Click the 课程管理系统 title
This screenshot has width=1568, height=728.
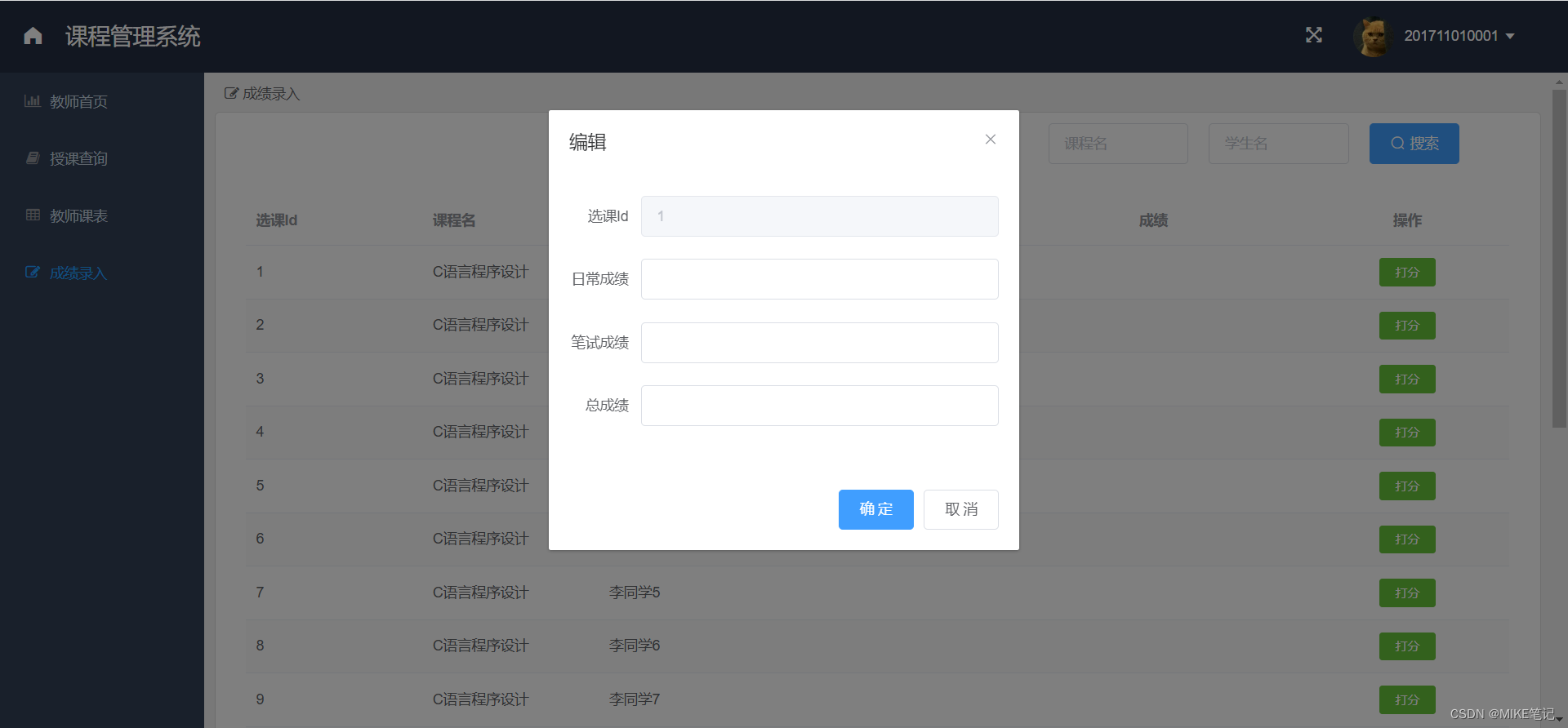(133, 36)
